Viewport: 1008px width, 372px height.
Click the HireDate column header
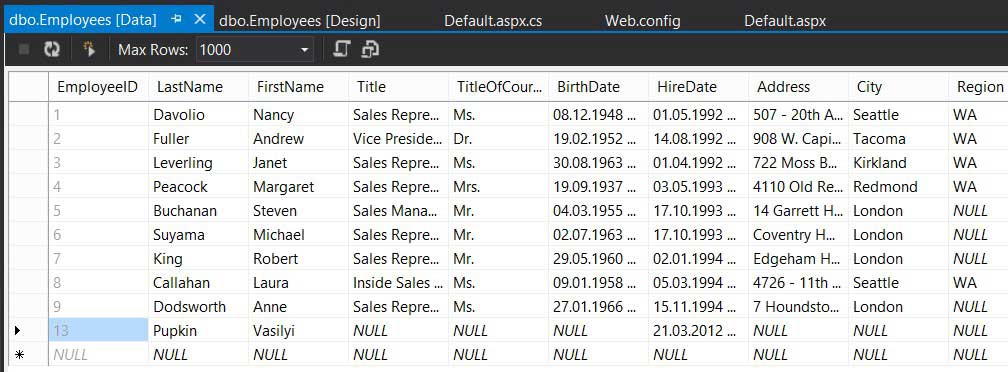(699, 87)
